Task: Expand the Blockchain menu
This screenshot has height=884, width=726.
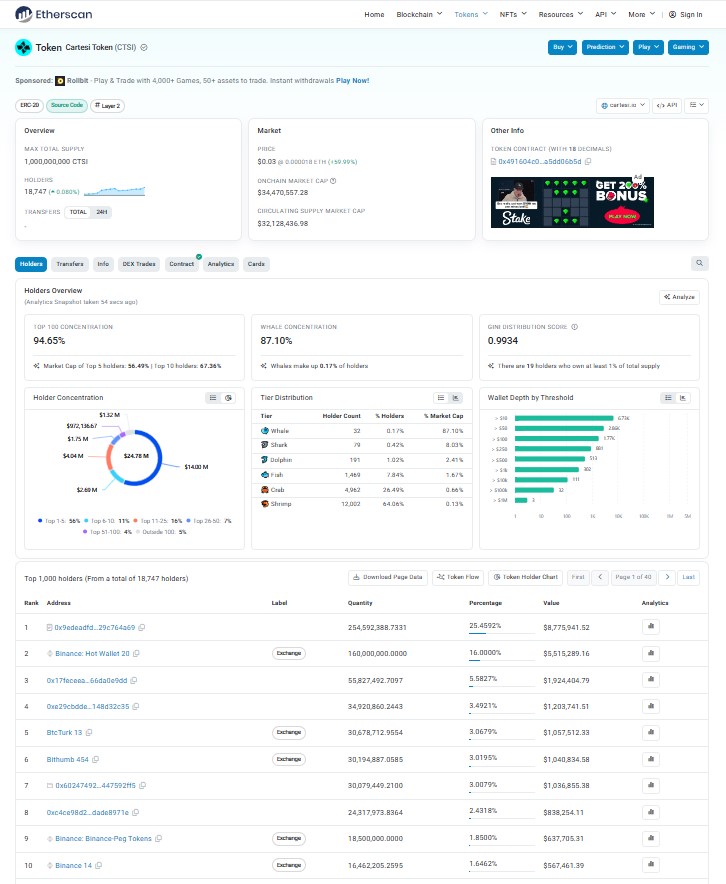Action: pyautogui.click(x=419, y=15)
